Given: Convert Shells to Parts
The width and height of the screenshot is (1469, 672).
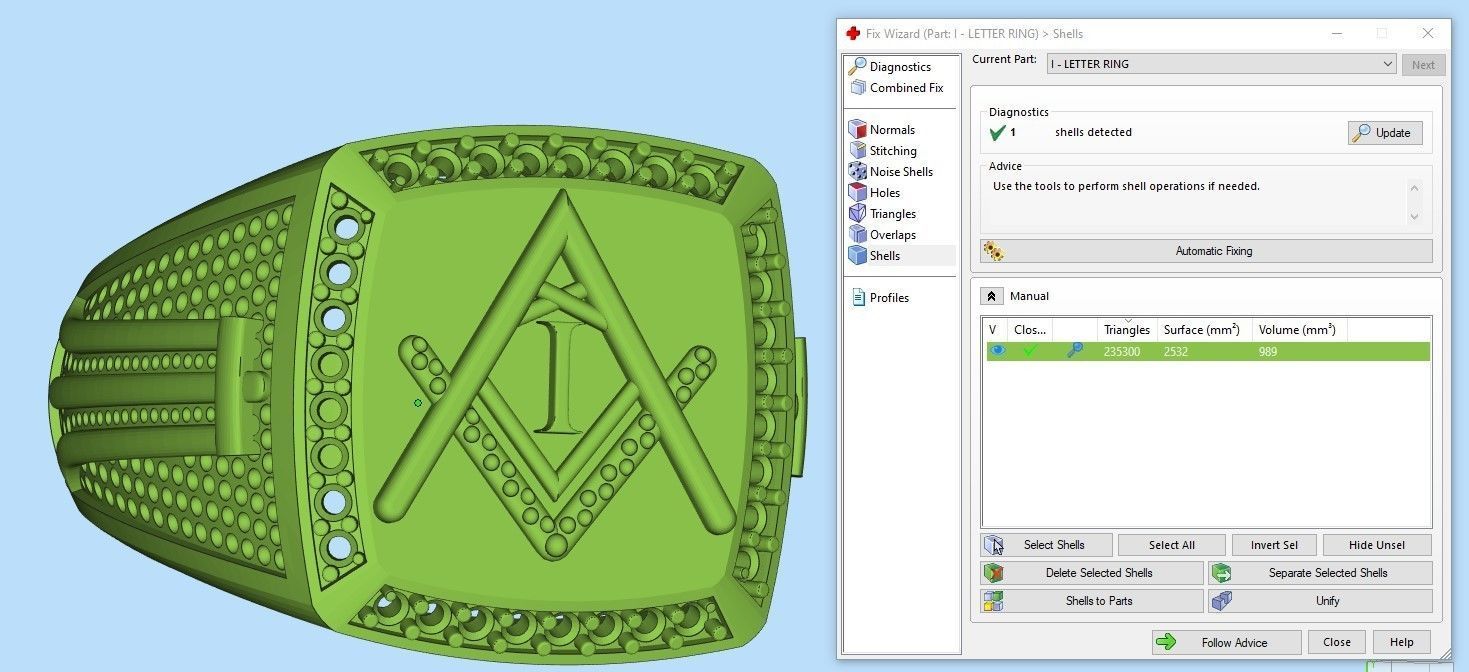Looking at the screenshot, I should click(1092, 601).
